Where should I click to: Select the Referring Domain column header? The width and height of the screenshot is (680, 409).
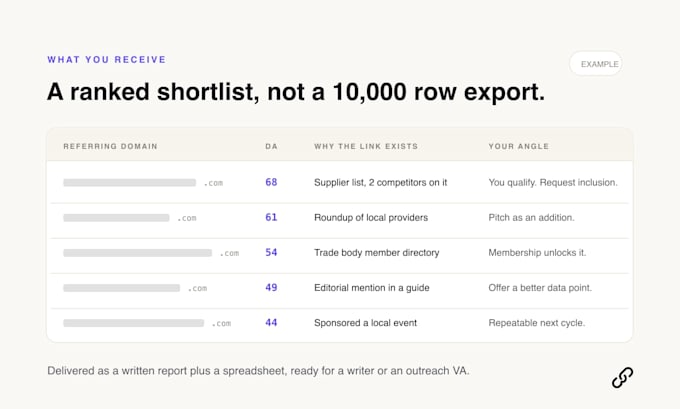click(110, 146)
